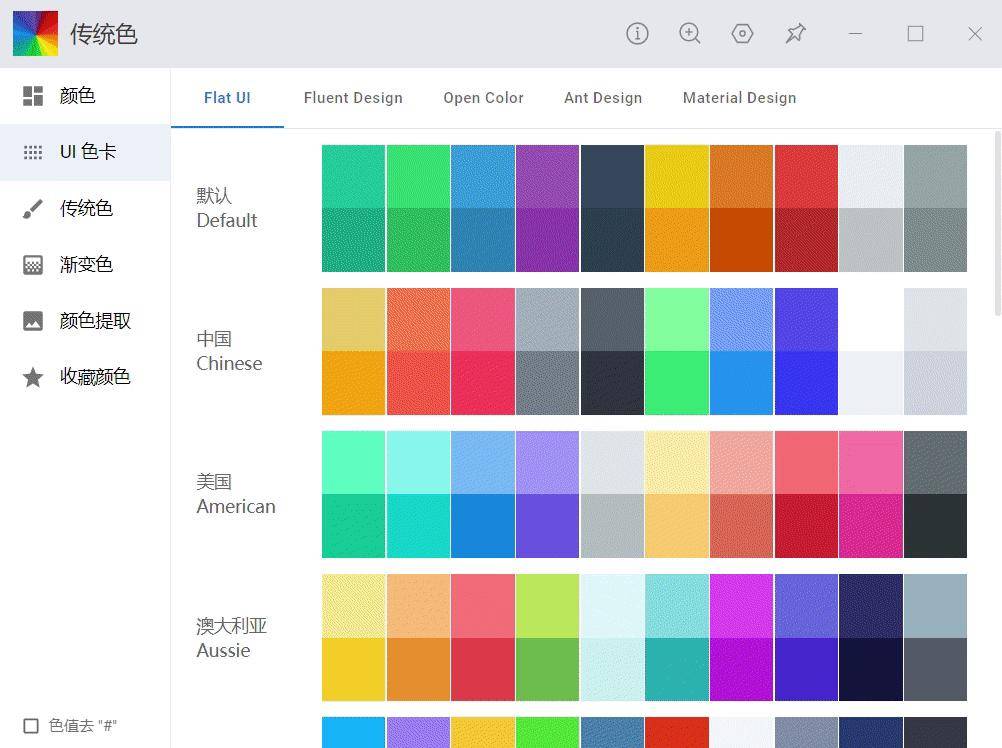Minimize the 传统色 window
The height and width of the screenshot is (748, 1002).
click(x=855, y=33)
